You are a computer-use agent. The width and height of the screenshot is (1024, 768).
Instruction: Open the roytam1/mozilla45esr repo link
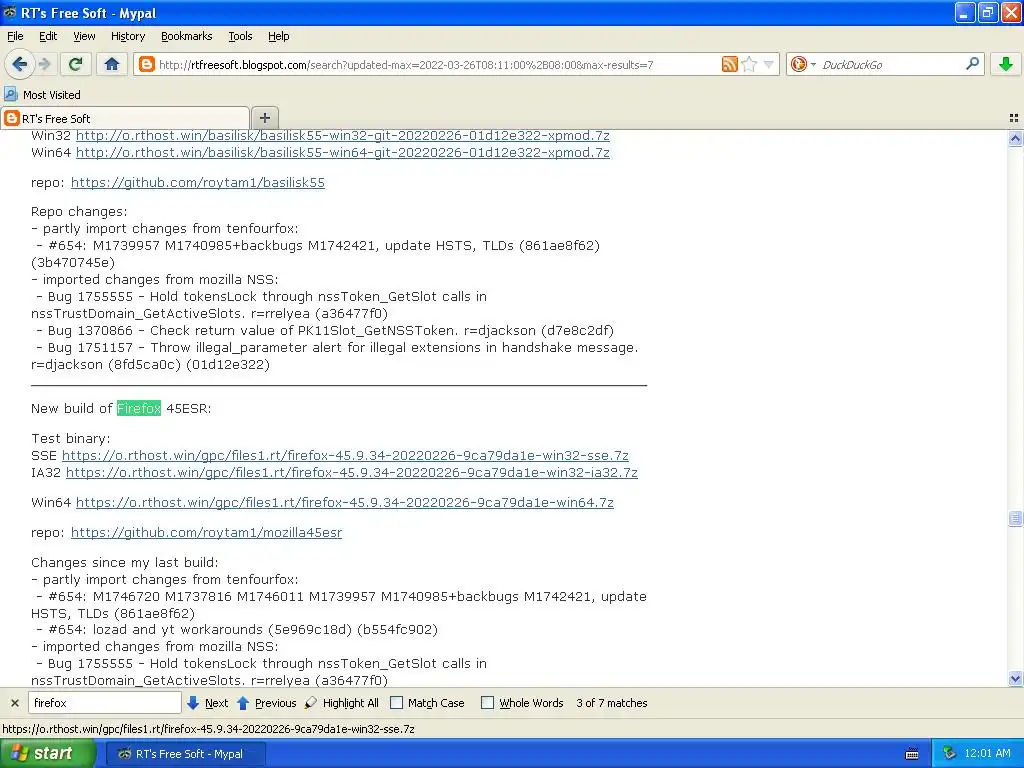point(206,532)
